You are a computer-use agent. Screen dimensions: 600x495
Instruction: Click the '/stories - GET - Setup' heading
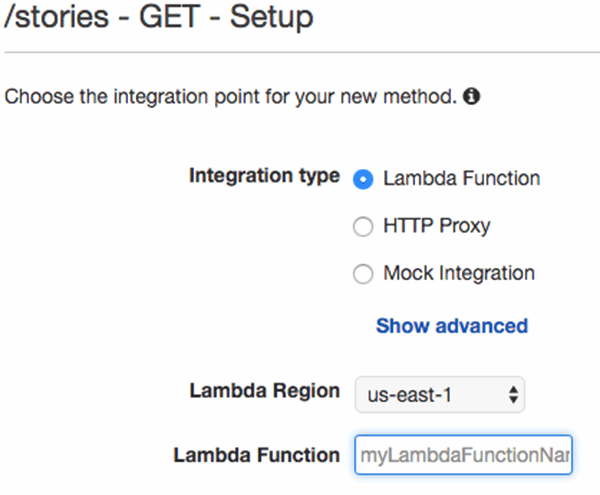[158, 17]
